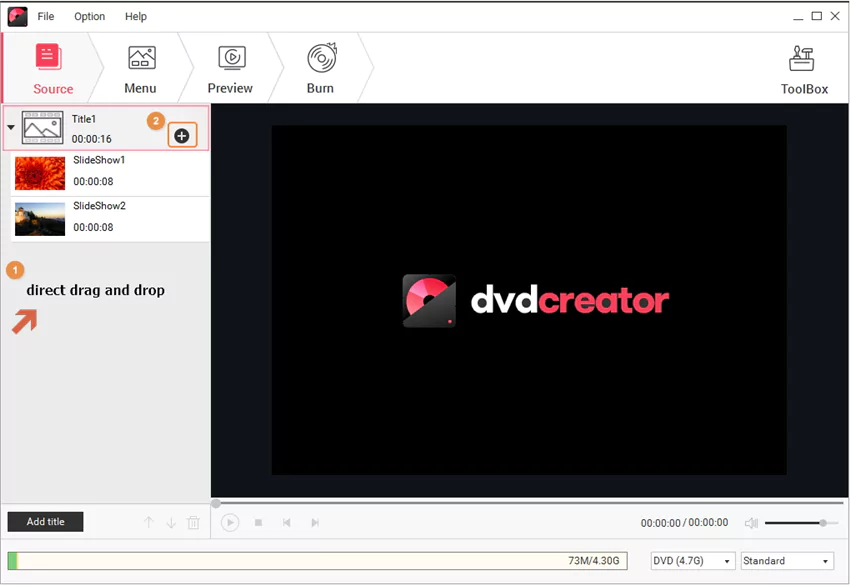Switch to the Source tab

pos(53,68)
